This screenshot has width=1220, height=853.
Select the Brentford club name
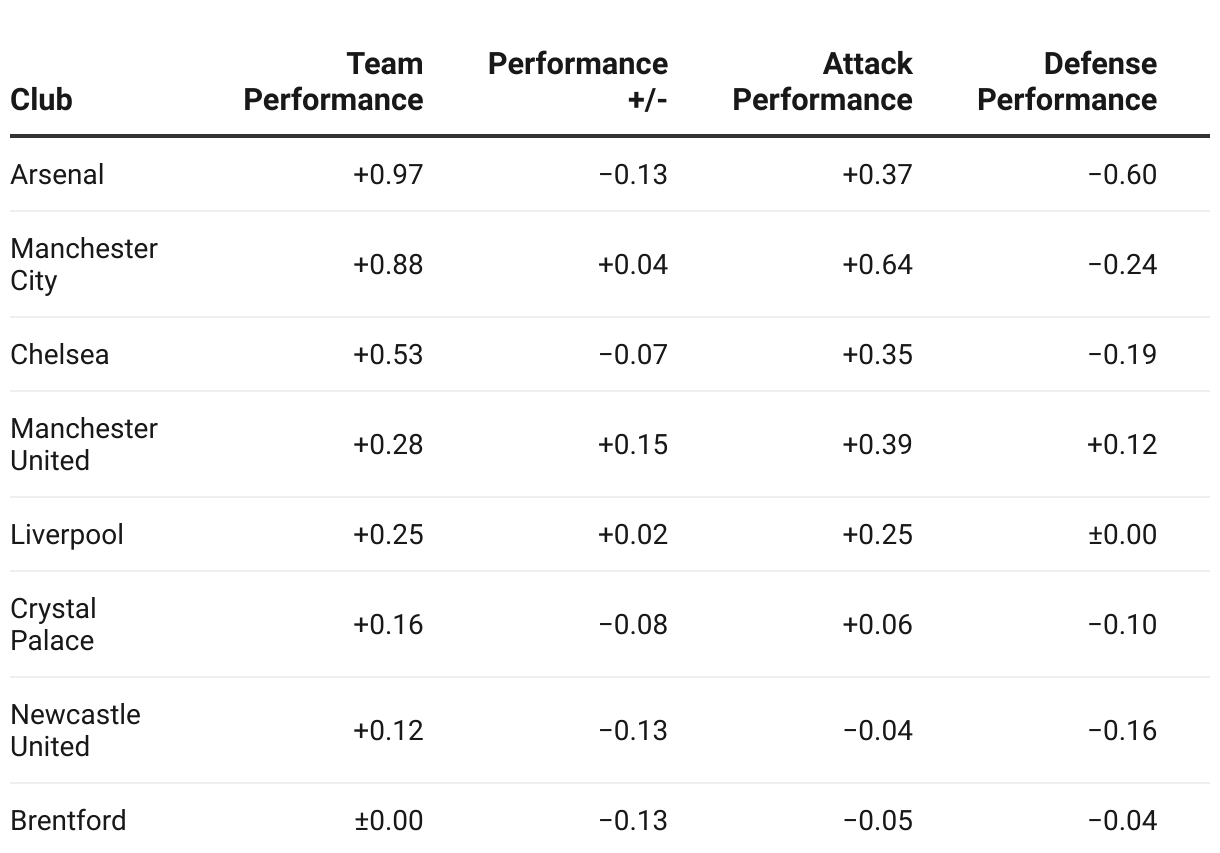tap(68, 820)
